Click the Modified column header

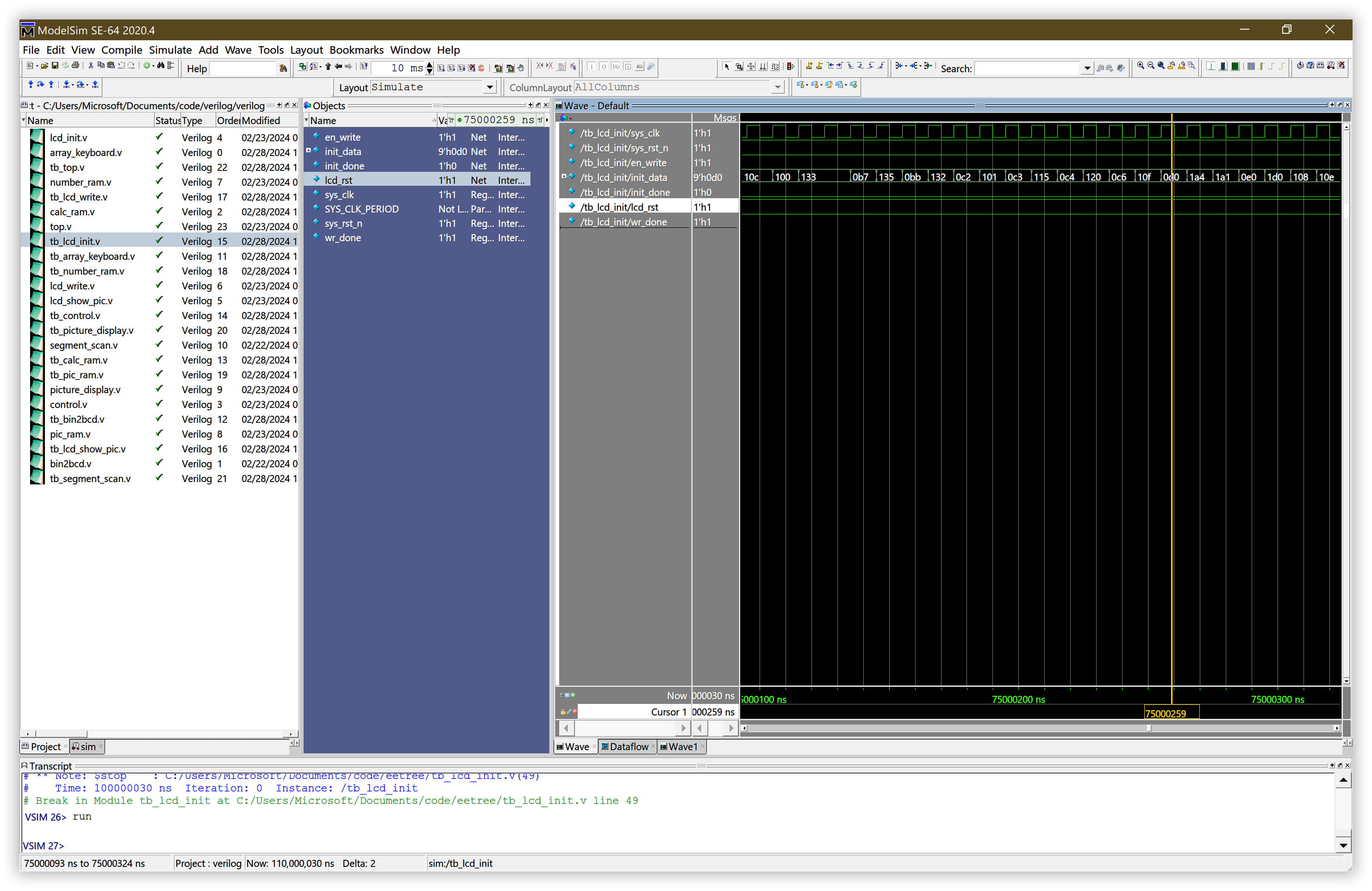(x=261, y=120)
